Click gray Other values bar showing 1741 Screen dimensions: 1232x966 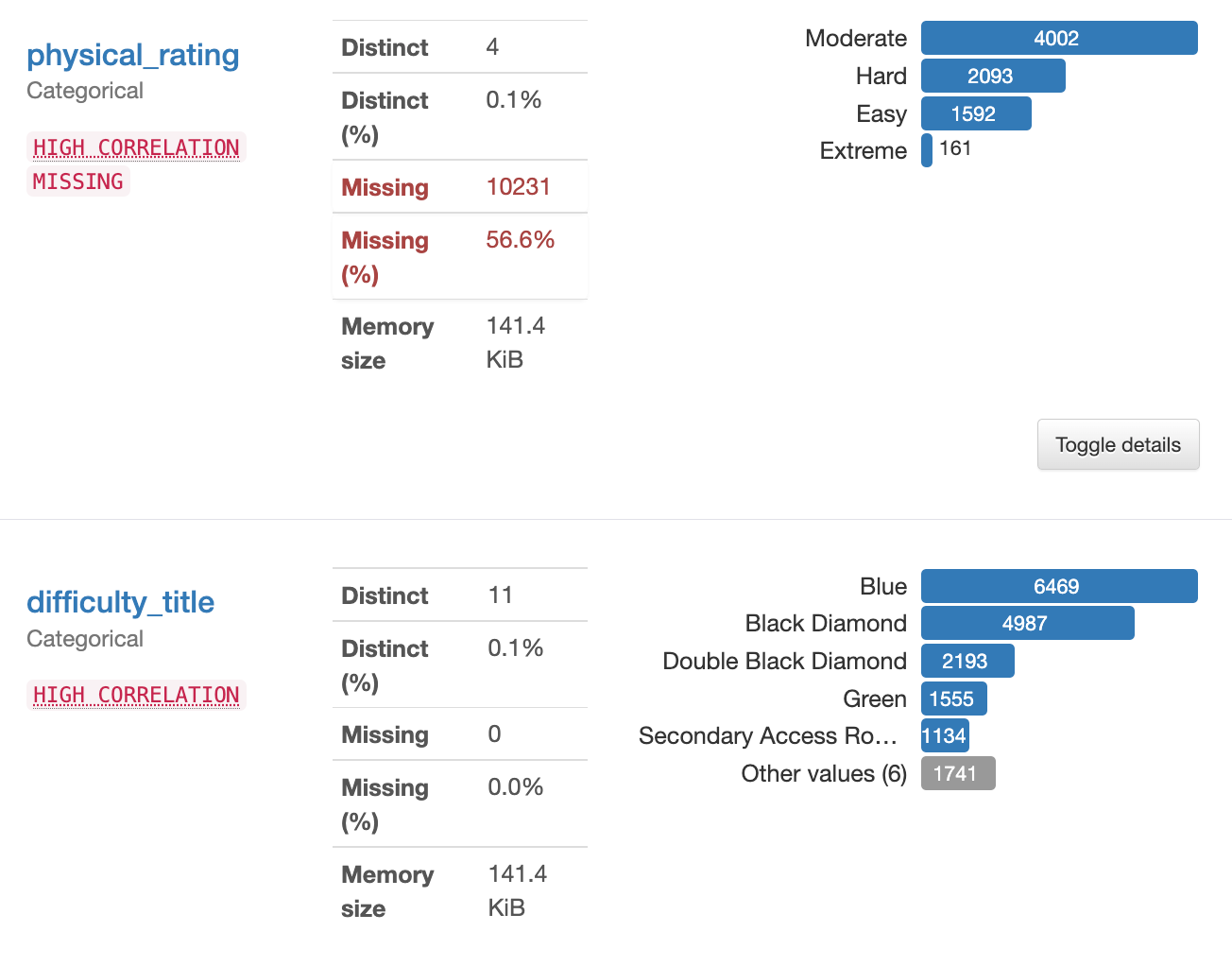(x=957, y=774)
